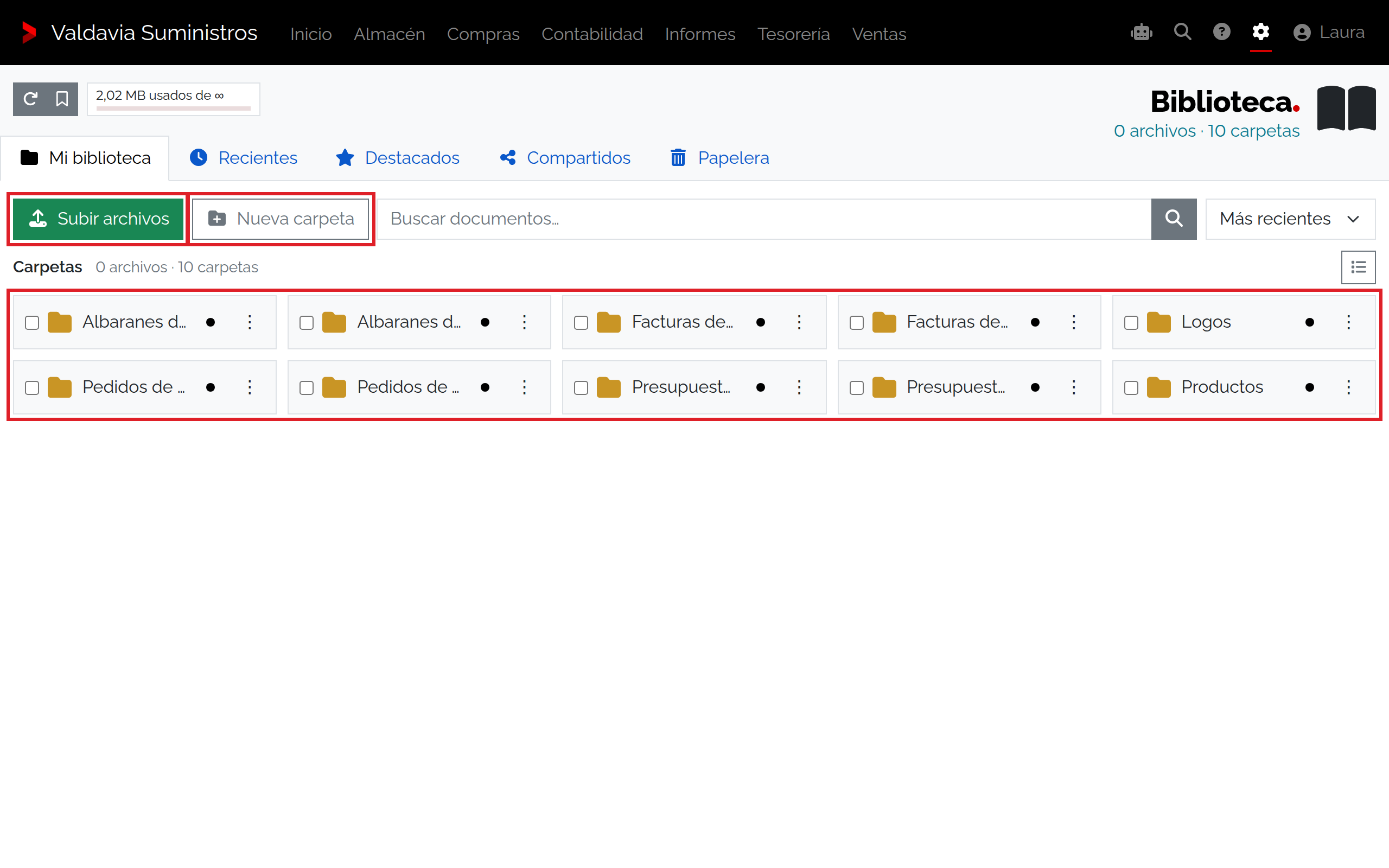Image resolution: width=1389 pixels, height=868 pixels.
Task: Expand the Más recientes sort dropdown
Action: [1290, 219]
